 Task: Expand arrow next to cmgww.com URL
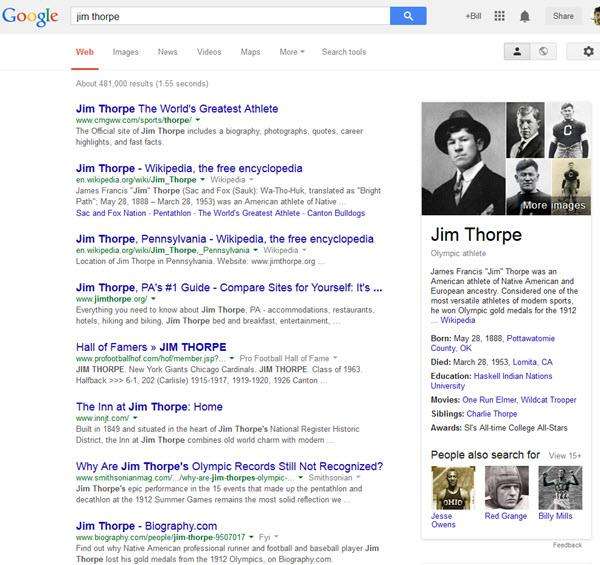click(x=198, y=120)
